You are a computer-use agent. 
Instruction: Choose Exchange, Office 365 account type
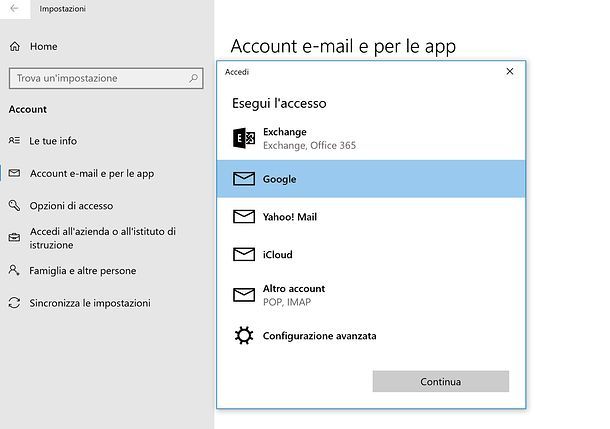[x=371, y=138]
